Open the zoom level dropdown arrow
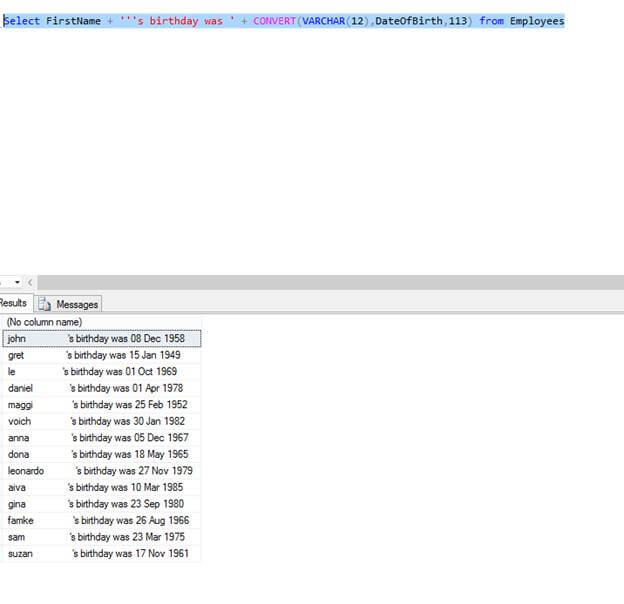The width and height of the screenshot is (624, 604). pos(17,282)
